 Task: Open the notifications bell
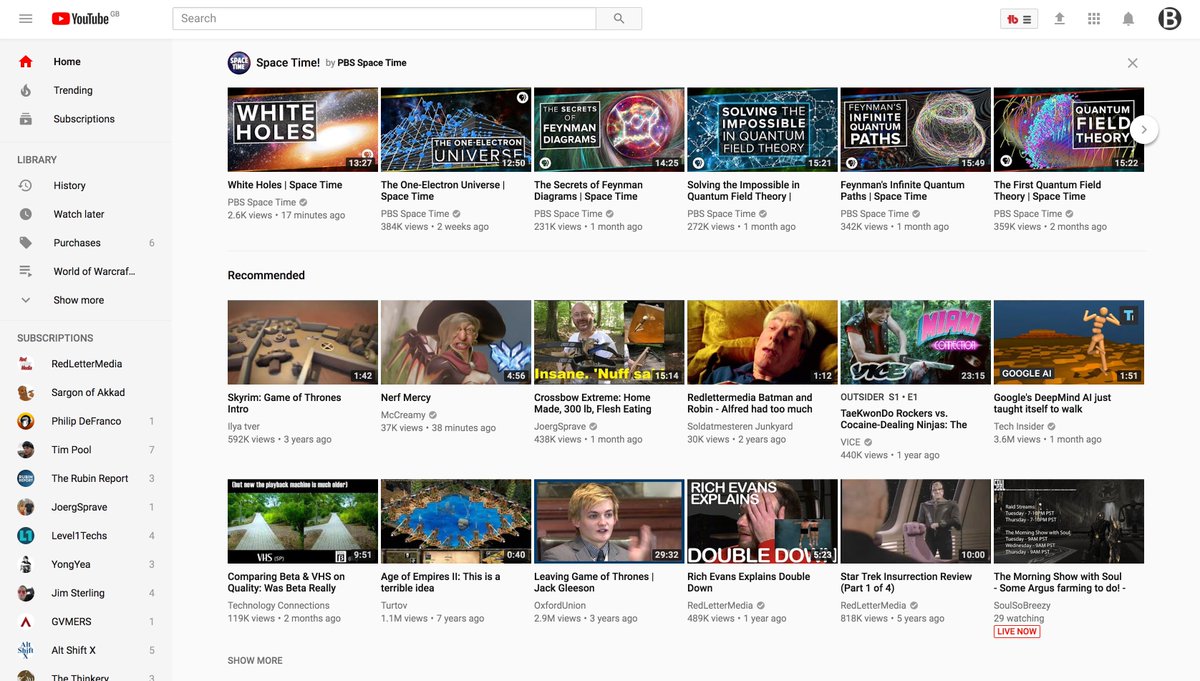(1128, 19)
